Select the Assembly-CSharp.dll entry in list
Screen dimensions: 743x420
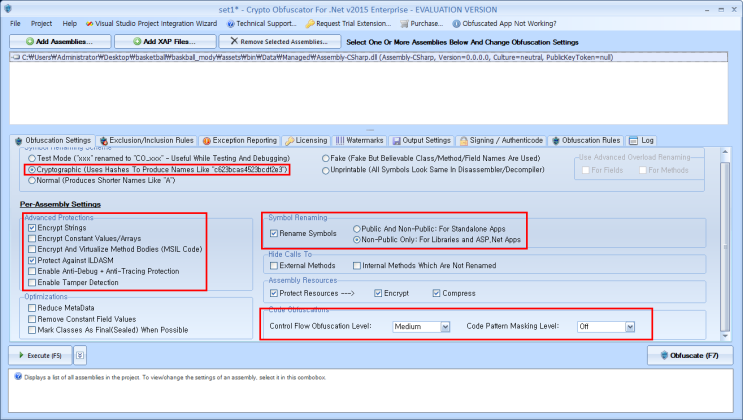click(200, 59)
